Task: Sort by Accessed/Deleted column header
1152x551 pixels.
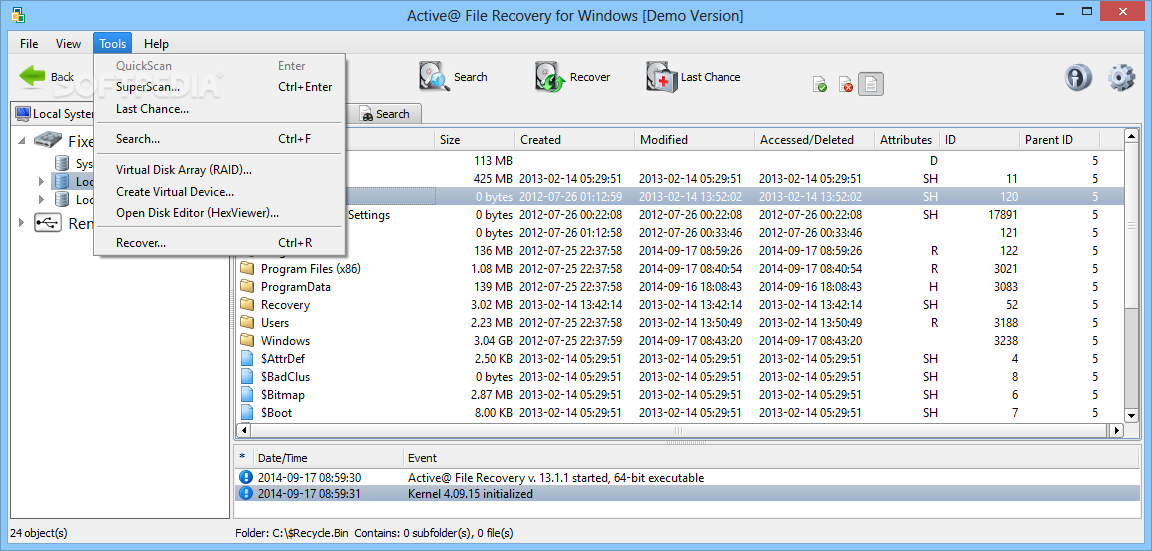Action: click(x=814, y=140)
